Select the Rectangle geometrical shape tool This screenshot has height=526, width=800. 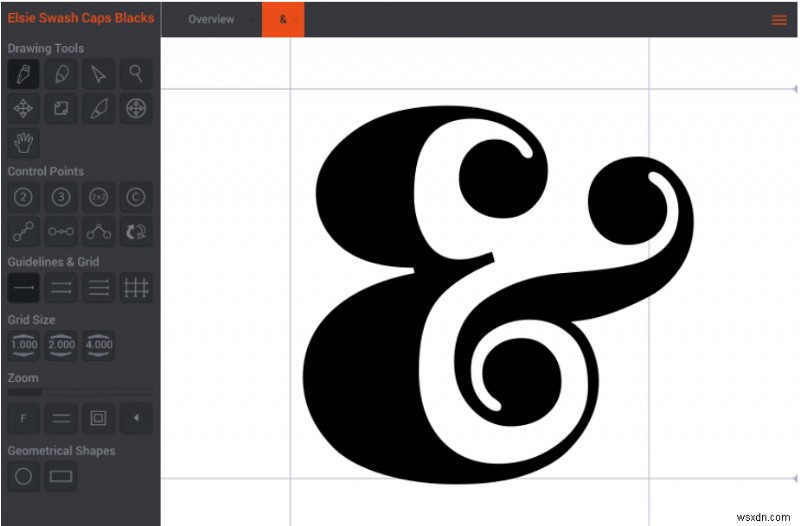61,477
